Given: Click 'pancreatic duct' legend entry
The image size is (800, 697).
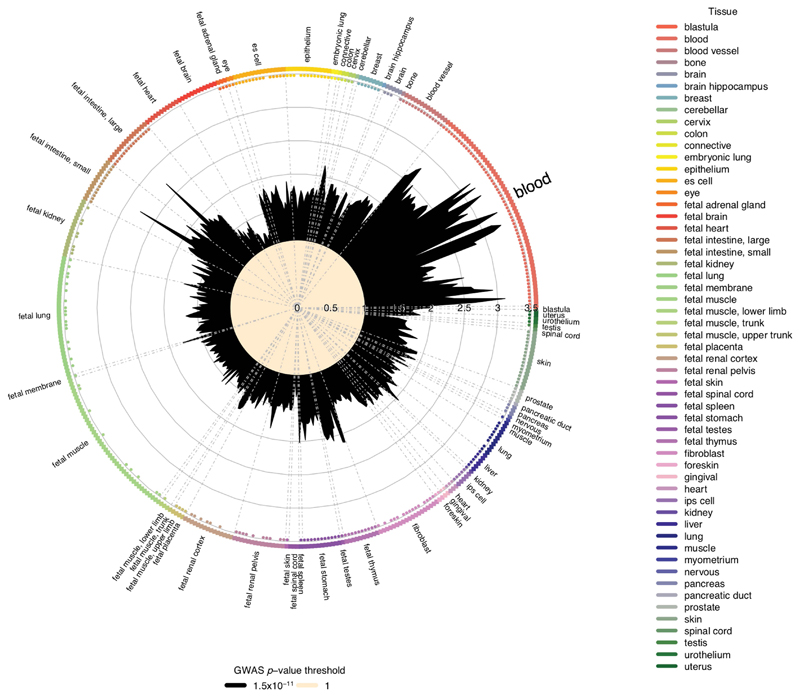Looking at the screenshot, I should [x=717, y=596].
